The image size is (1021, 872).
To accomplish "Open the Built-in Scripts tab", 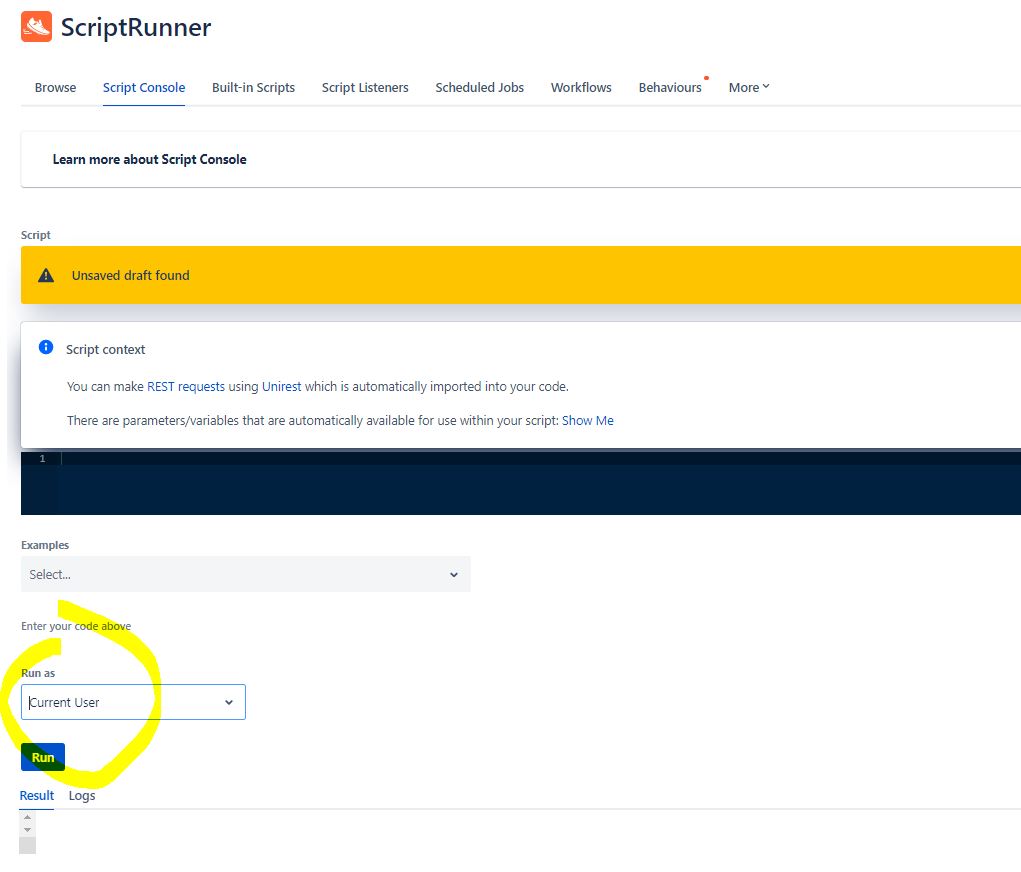I will (253, 88).
